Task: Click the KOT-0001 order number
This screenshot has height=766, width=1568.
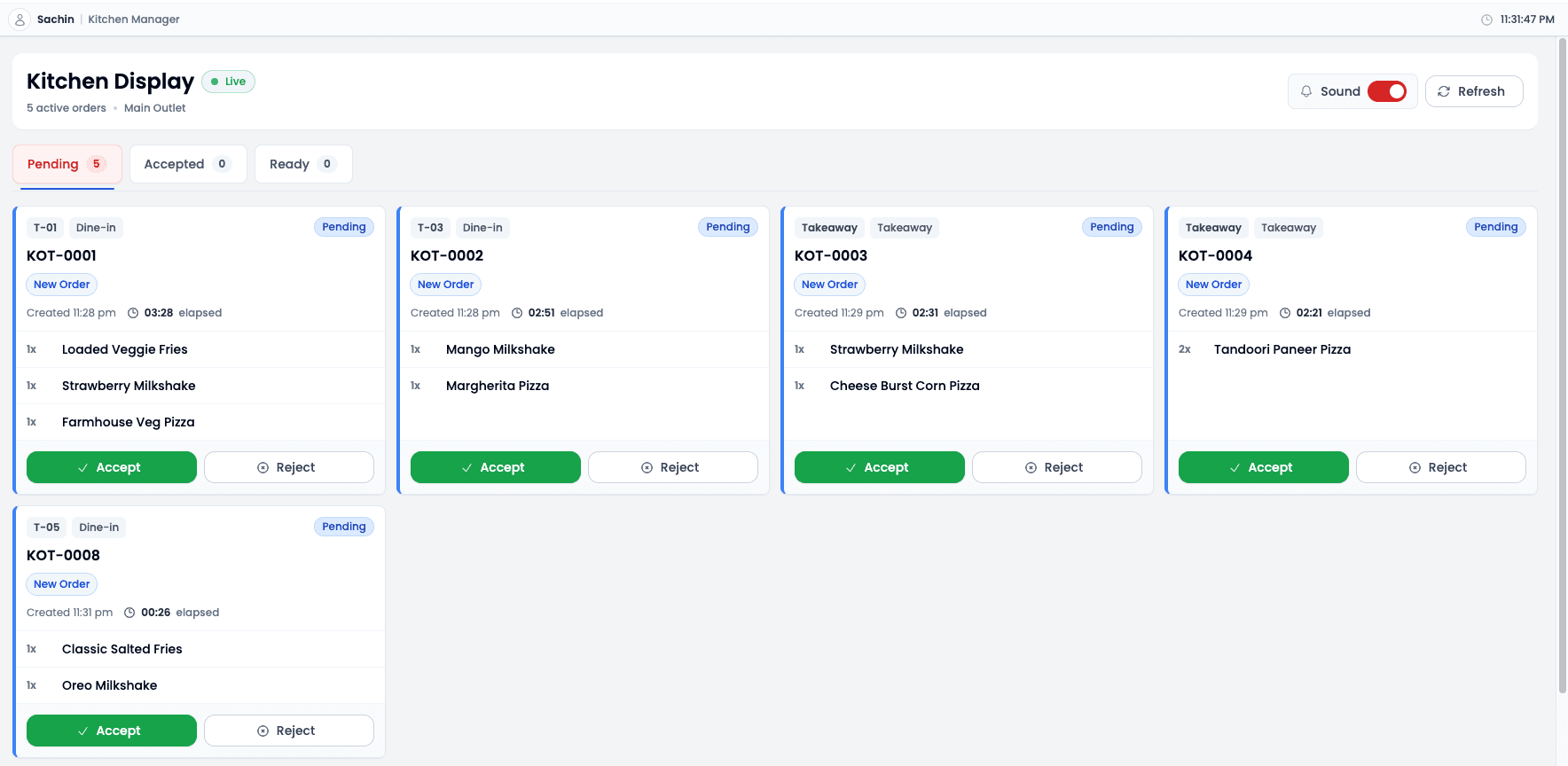Action: (61, 255)
